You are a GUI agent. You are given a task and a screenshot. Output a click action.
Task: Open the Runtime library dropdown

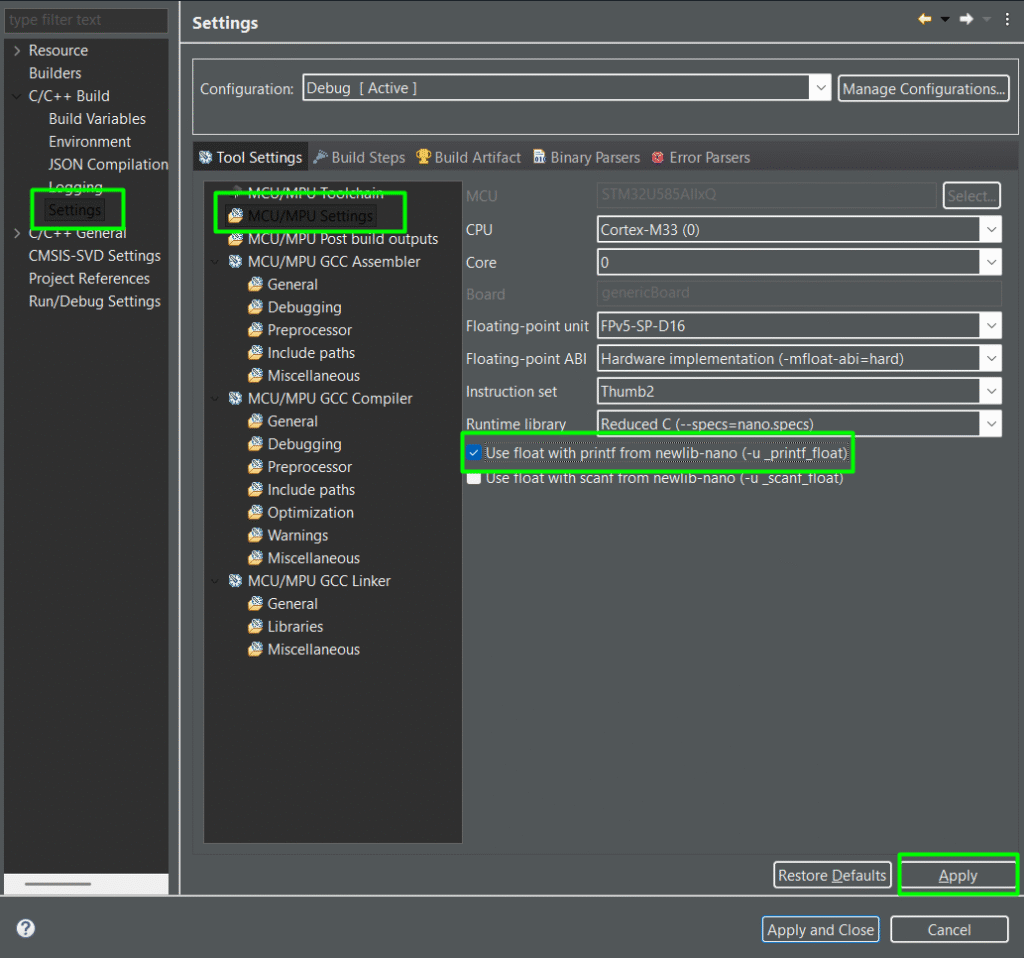coord(990,424)
